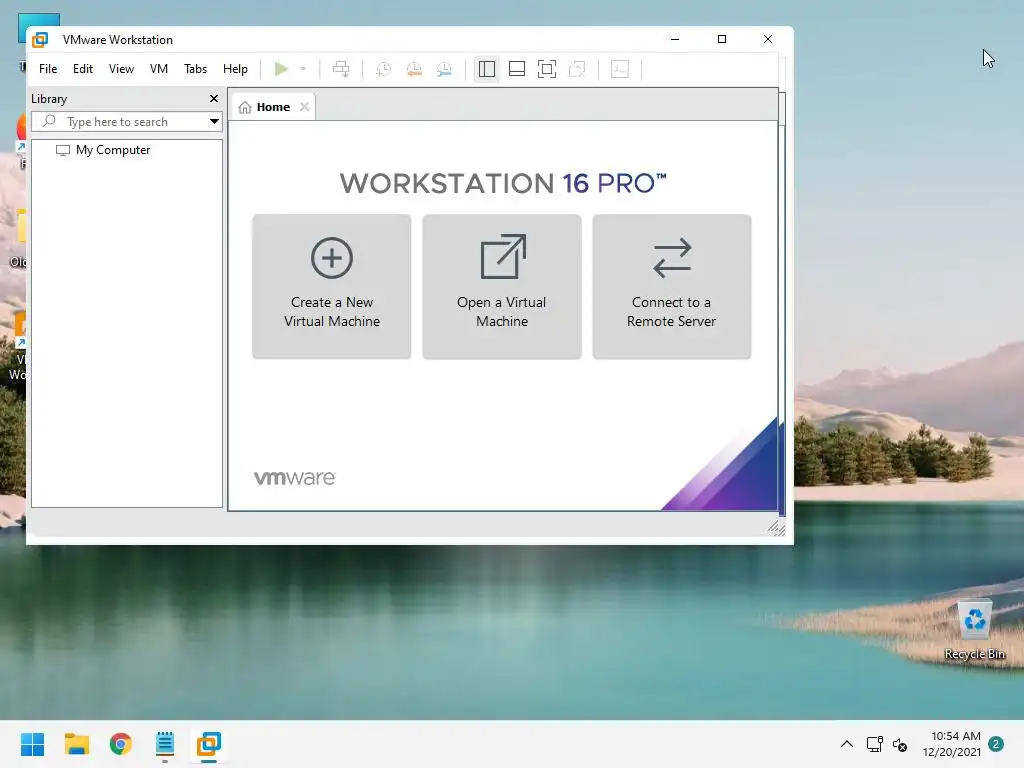Open the notification count badge
This screenshot has height=768, width=1024.
(x=996, y=744)
